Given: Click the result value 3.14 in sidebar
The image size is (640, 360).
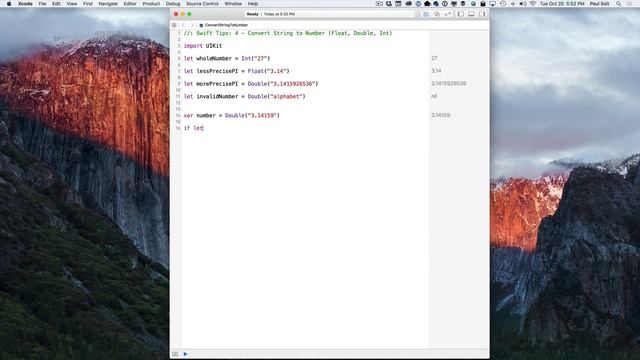Looking at the screenshot, I should click(x=436, y=71).
